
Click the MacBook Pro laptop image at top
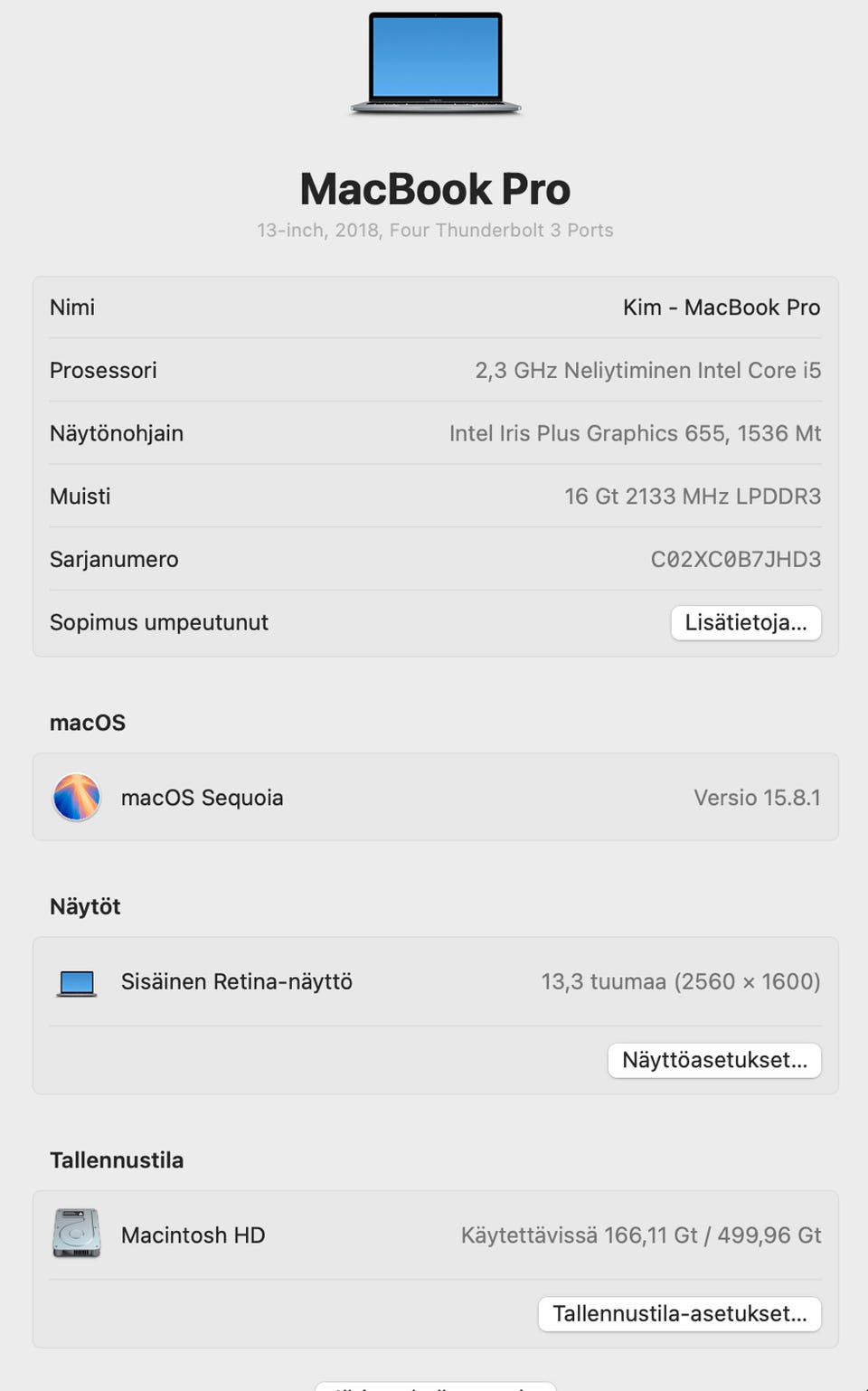pos(436,63)
